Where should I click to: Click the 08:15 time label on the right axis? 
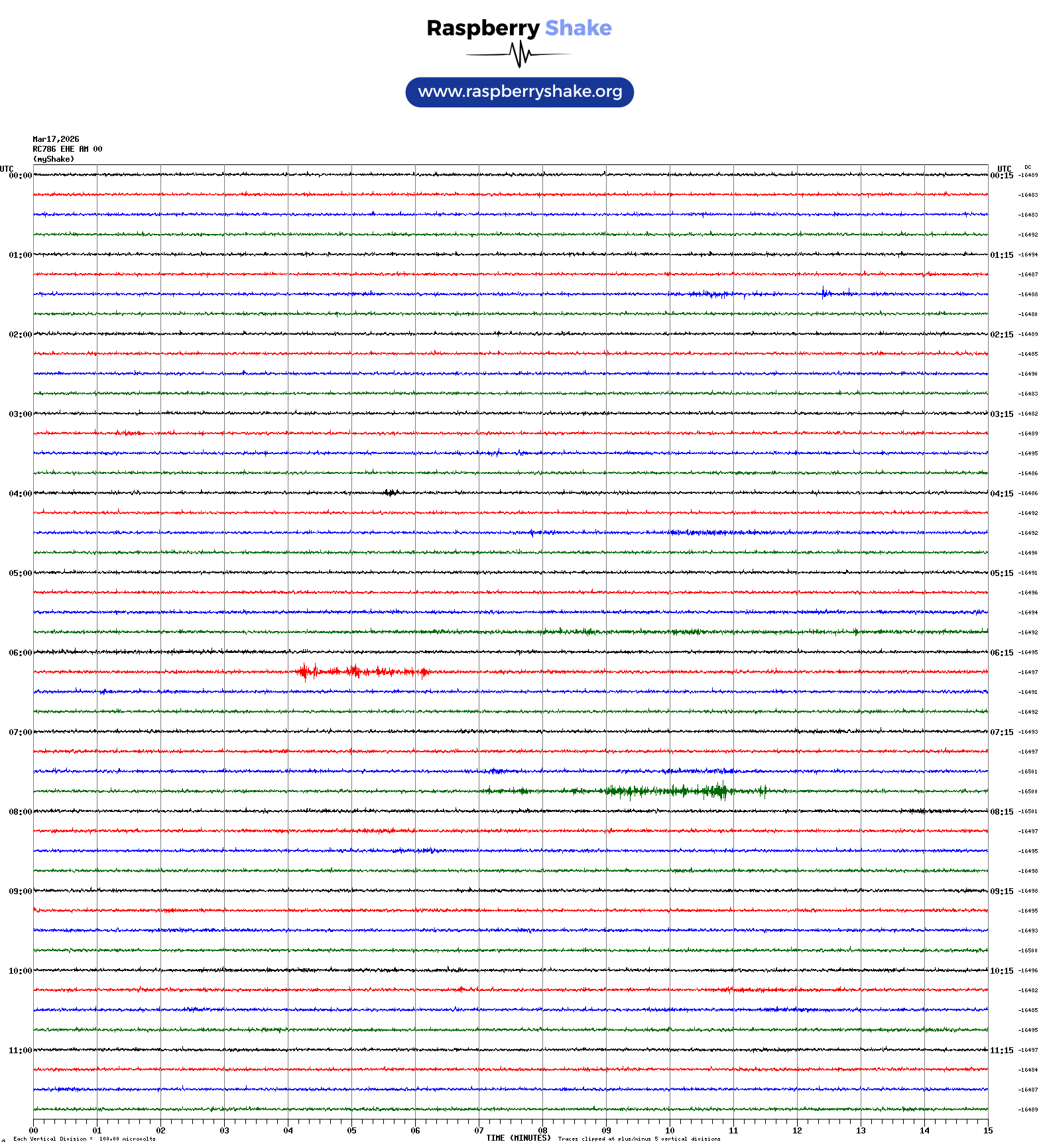(1001, 812)
